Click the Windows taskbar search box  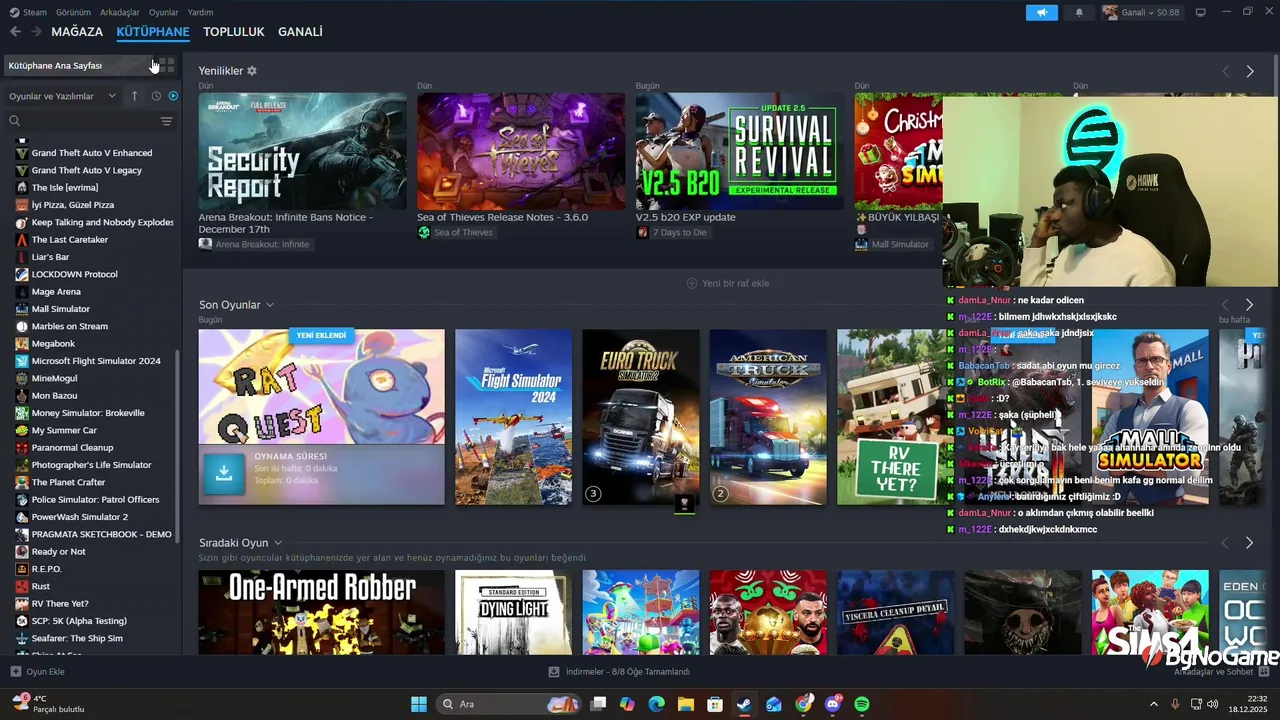coord(508,704)
